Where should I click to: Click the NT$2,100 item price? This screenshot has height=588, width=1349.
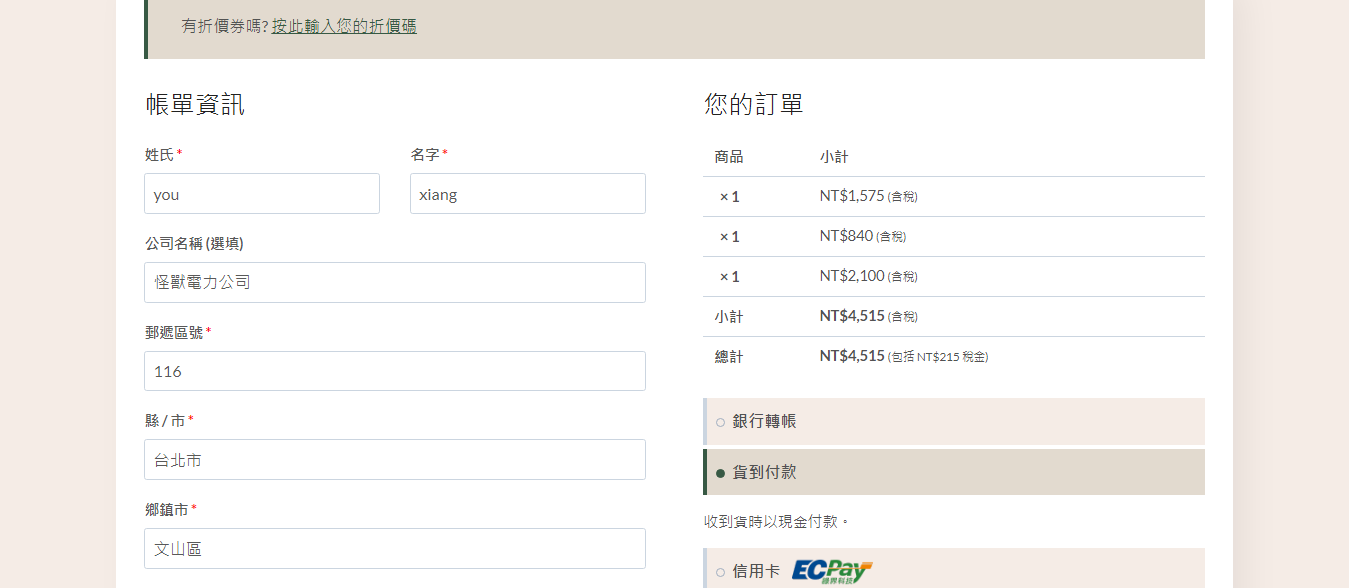pos(852,276)
